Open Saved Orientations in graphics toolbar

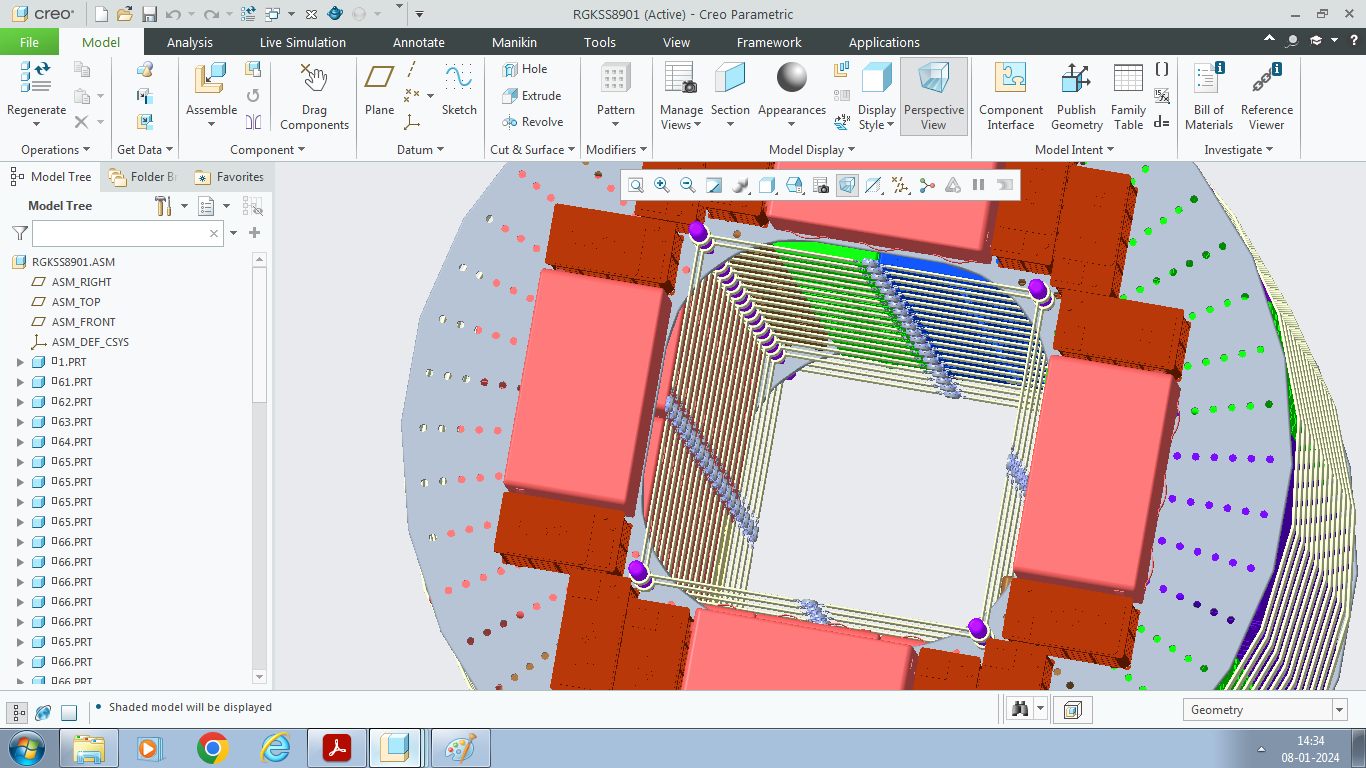[x=794, y=185]
